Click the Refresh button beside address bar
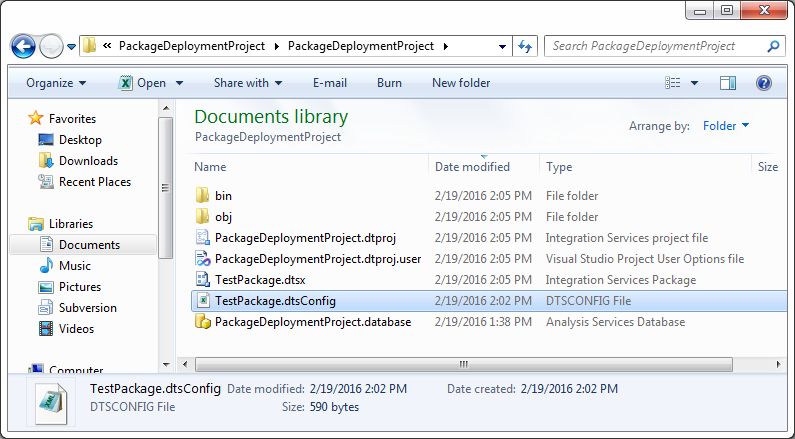Screen dimensions: 795x439 click(x=526, y=46)
